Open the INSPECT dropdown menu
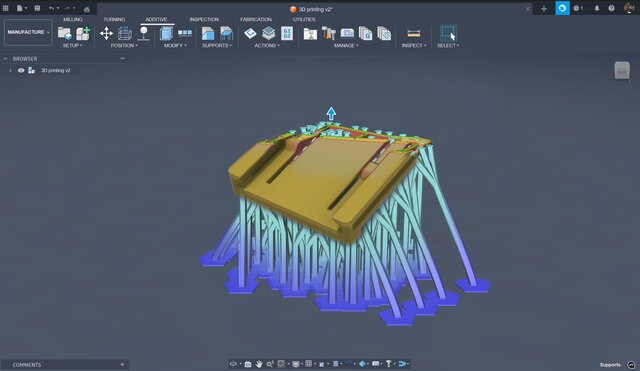640x371 pixels. pos(413,45)
